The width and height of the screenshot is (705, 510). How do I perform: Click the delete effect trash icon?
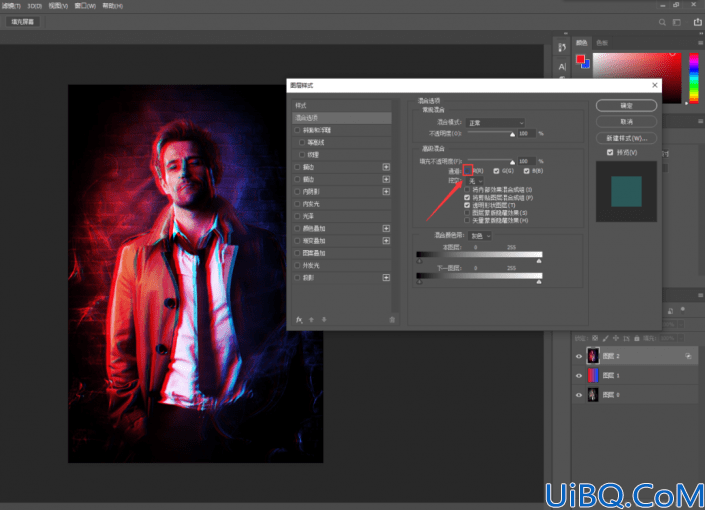point(392,320)
